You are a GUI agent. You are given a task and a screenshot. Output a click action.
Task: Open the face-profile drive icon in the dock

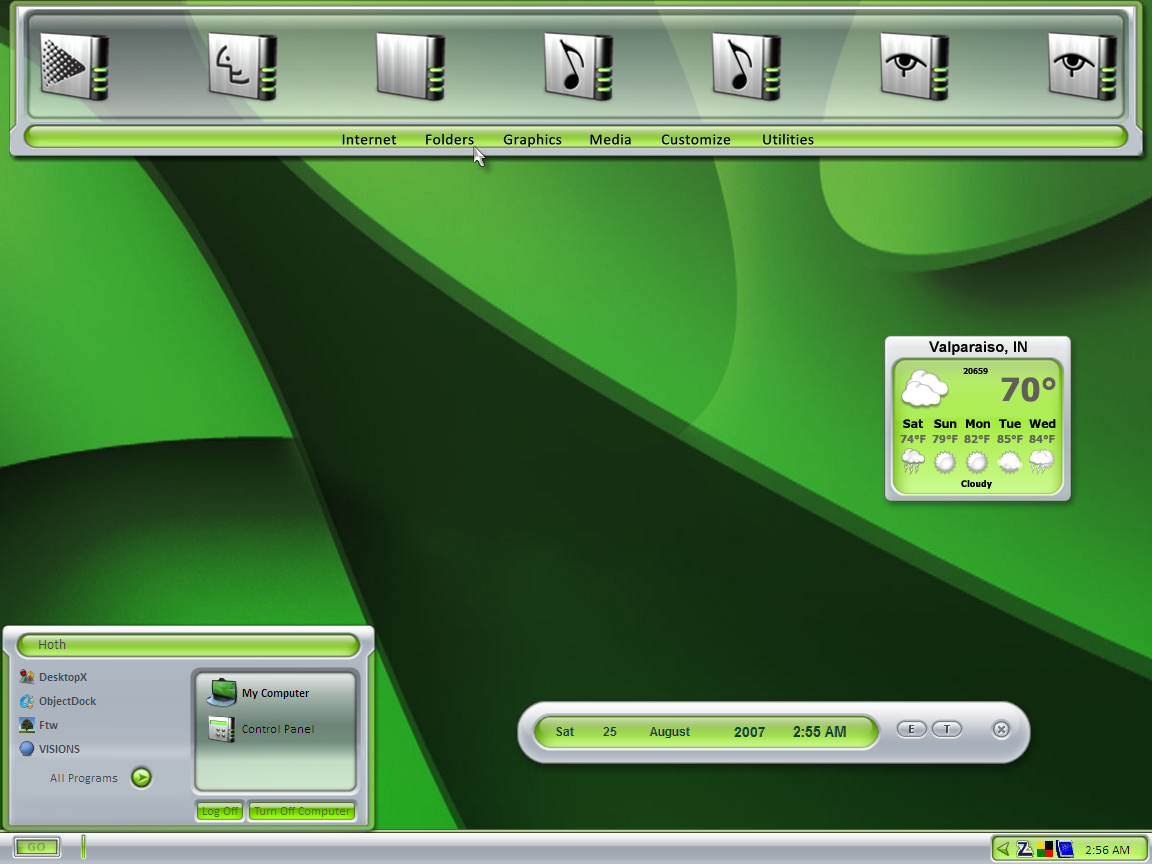tap(242, 66)
